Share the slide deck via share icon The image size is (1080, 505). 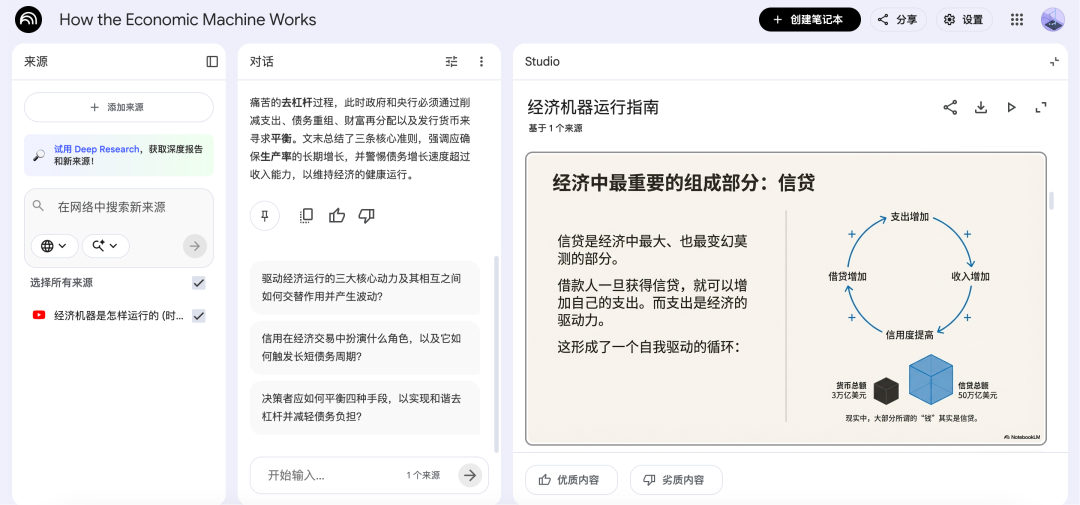(x=951, y=107)
